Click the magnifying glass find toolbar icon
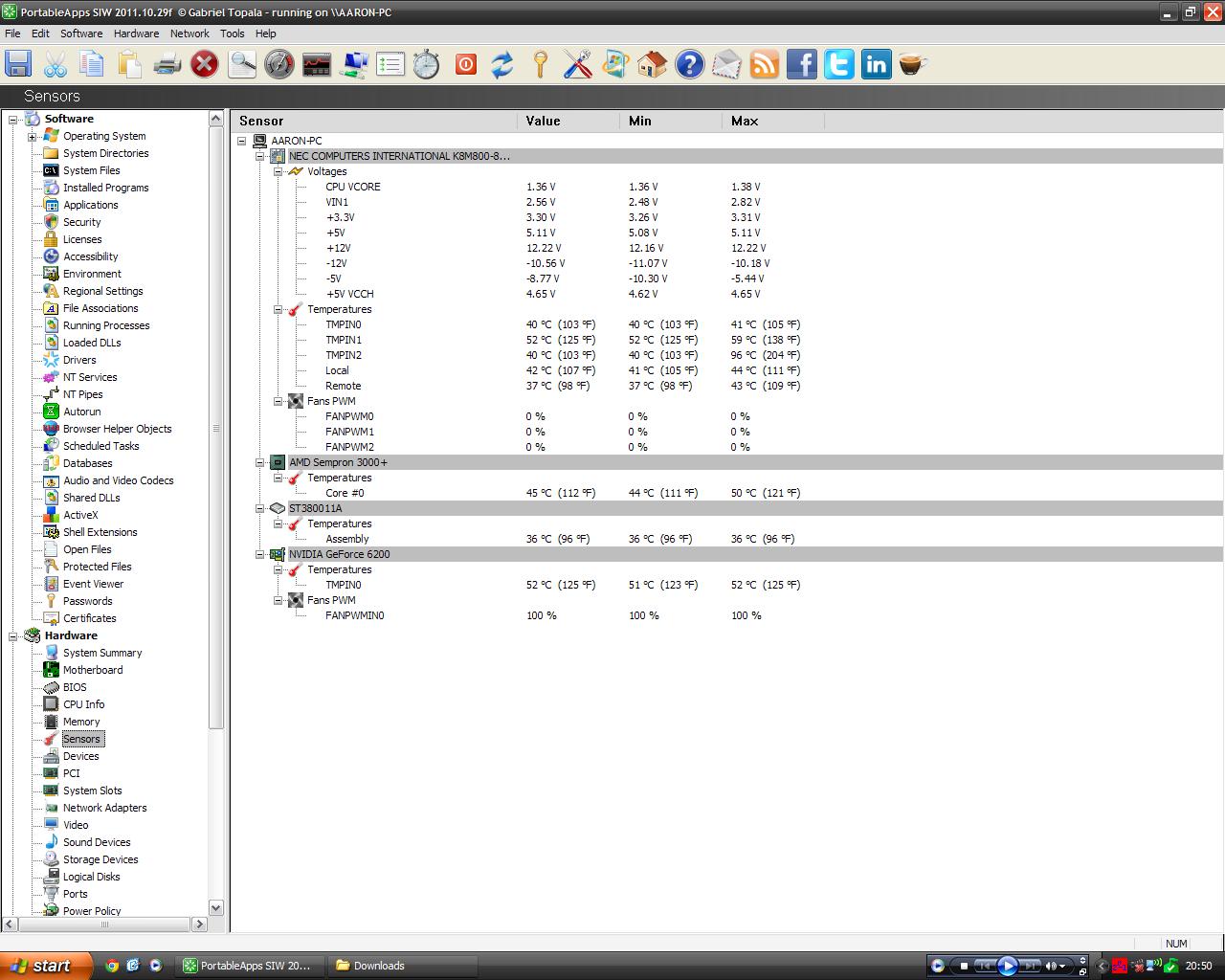Viewport: 1225px width, 980px height. 242,64
